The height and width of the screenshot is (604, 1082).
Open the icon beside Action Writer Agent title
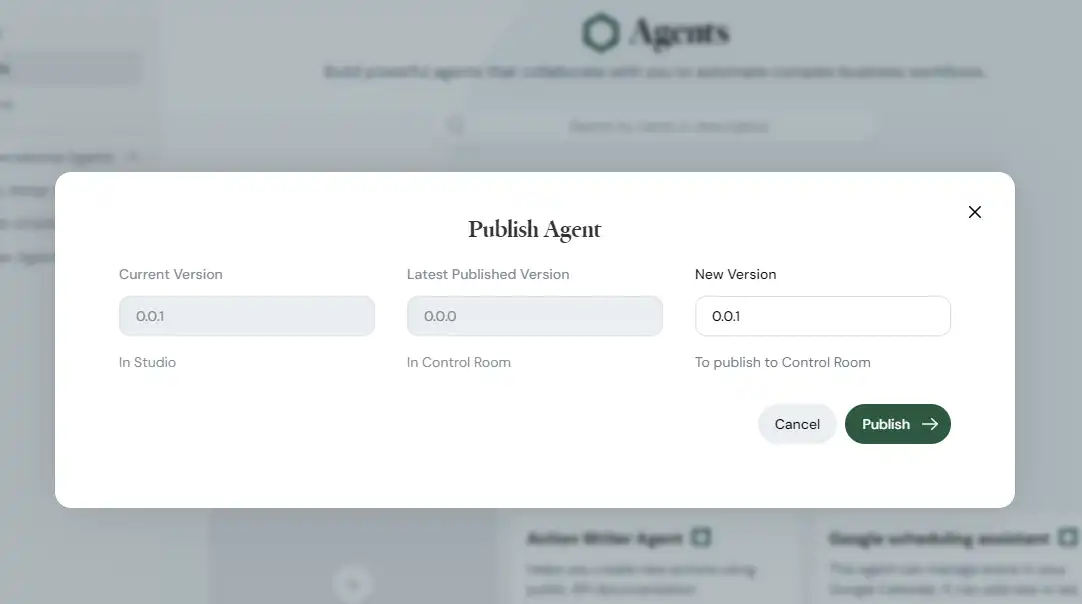click(700, 537)
